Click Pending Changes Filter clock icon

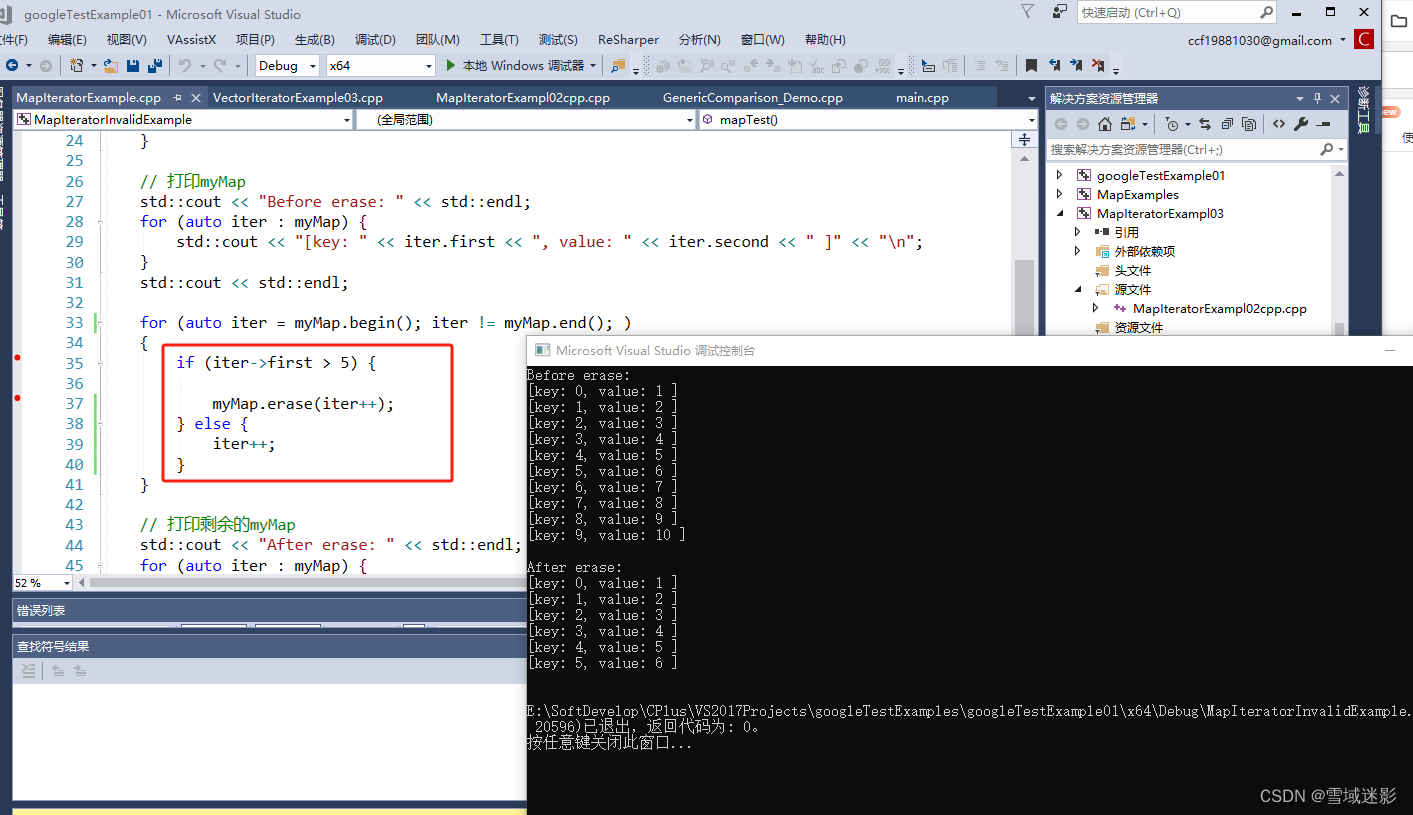coord(1174,124)
